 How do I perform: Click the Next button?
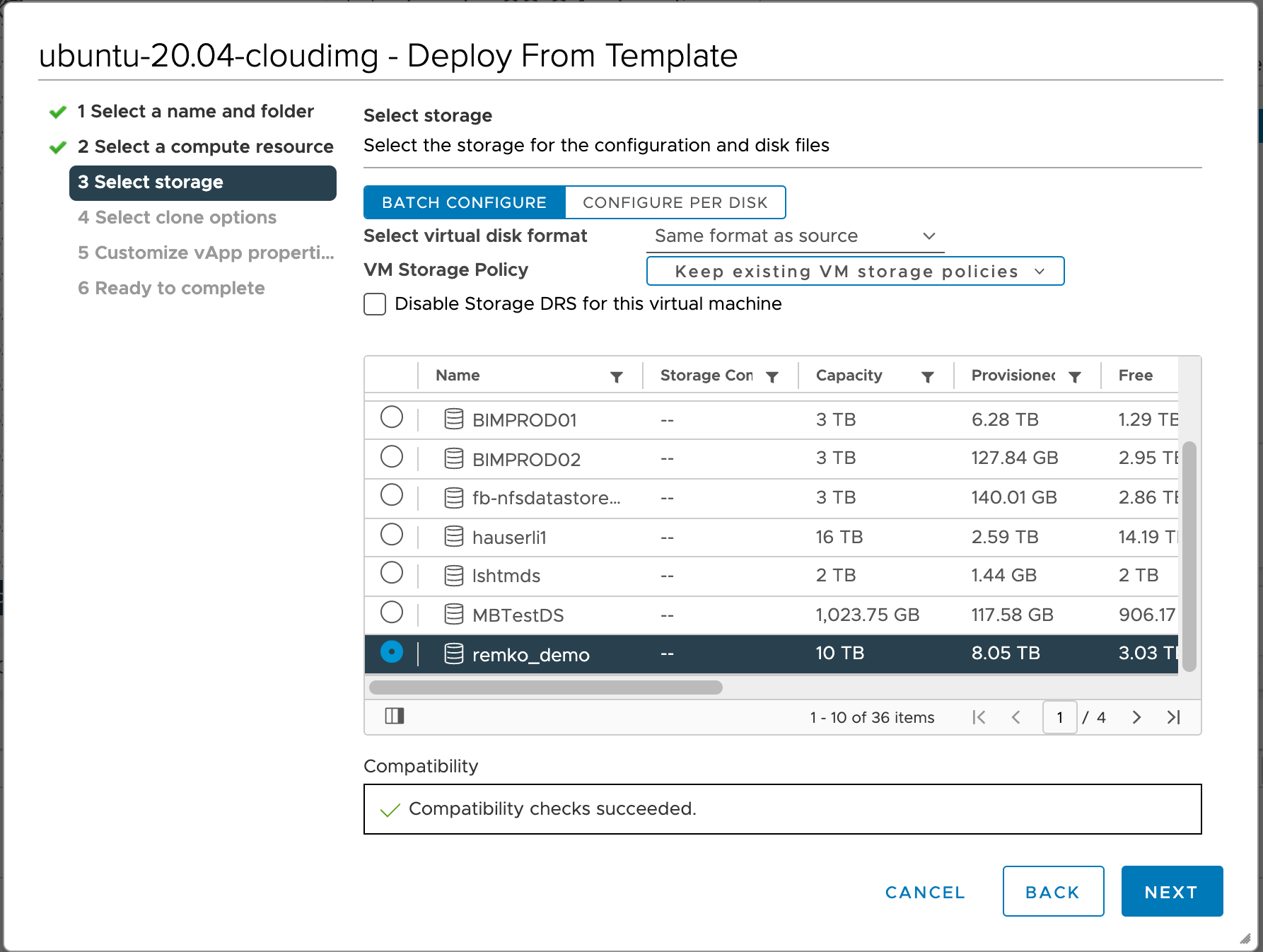point(1172,891)
